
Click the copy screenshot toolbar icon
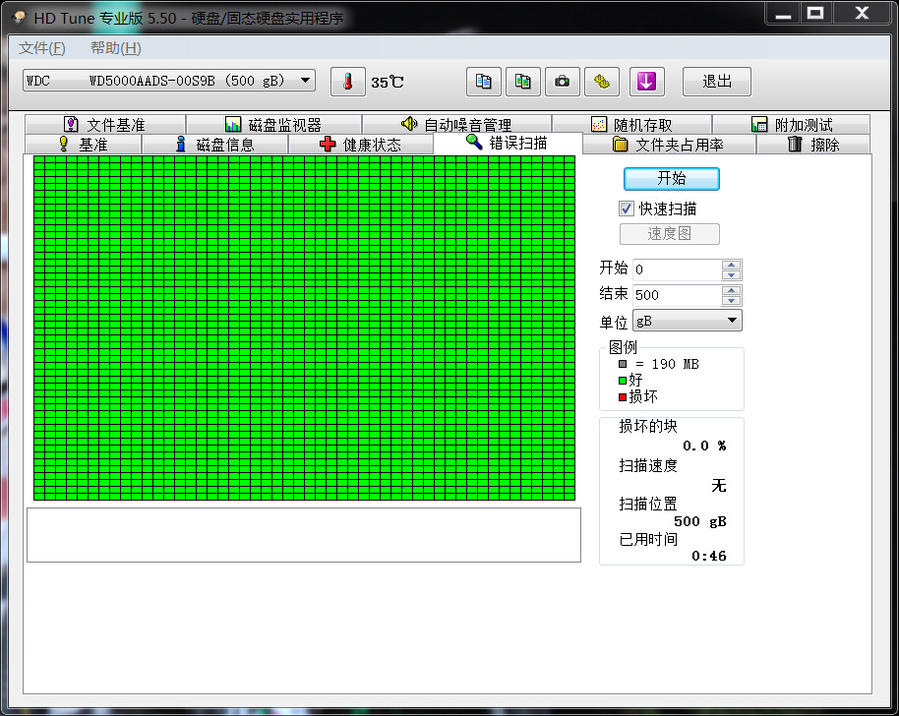(522, 82)
